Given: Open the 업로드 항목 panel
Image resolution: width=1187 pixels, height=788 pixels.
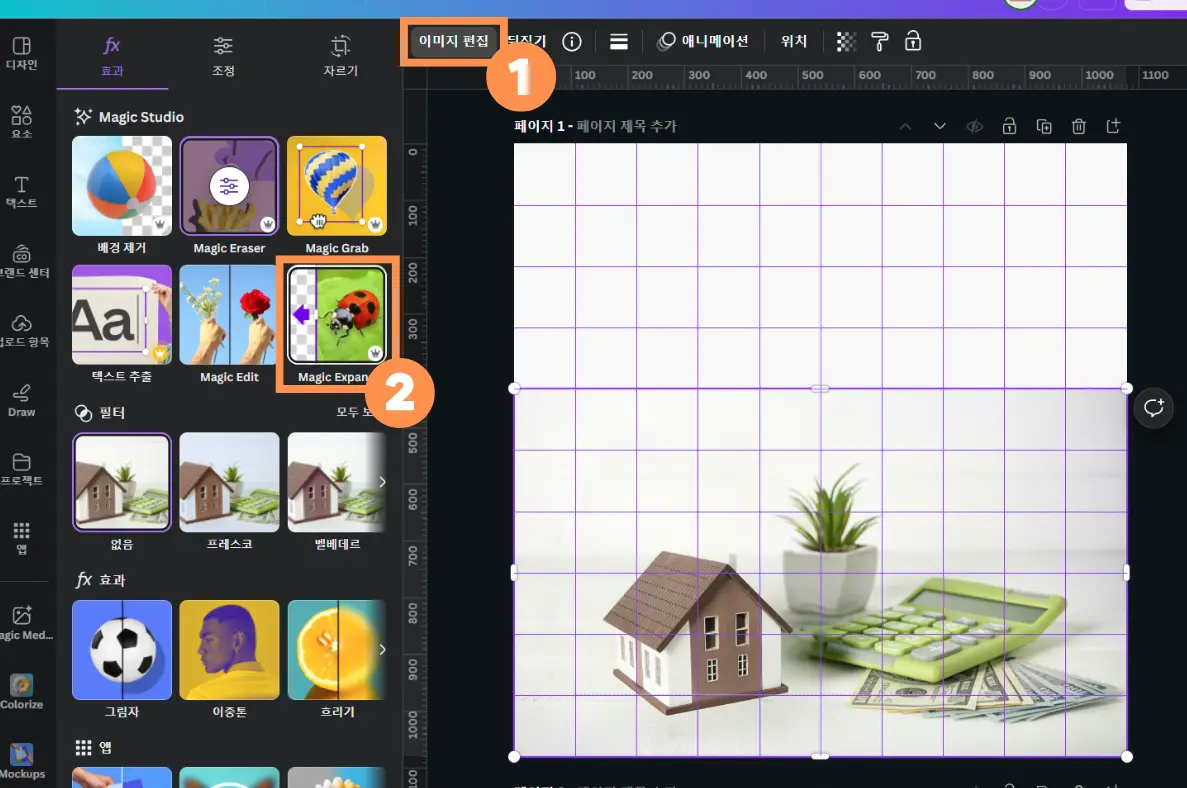Looking at the screenshot, I should point(21,331).
